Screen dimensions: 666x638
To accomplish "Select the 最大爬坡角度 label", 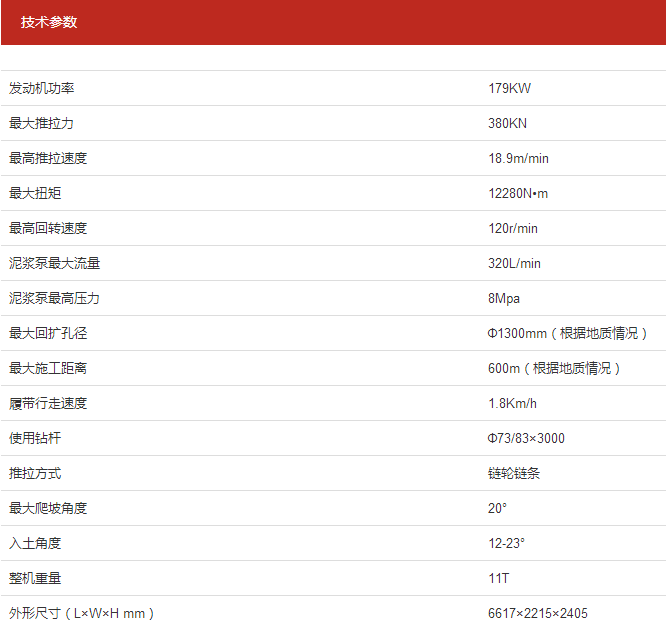I will point(48,508).
